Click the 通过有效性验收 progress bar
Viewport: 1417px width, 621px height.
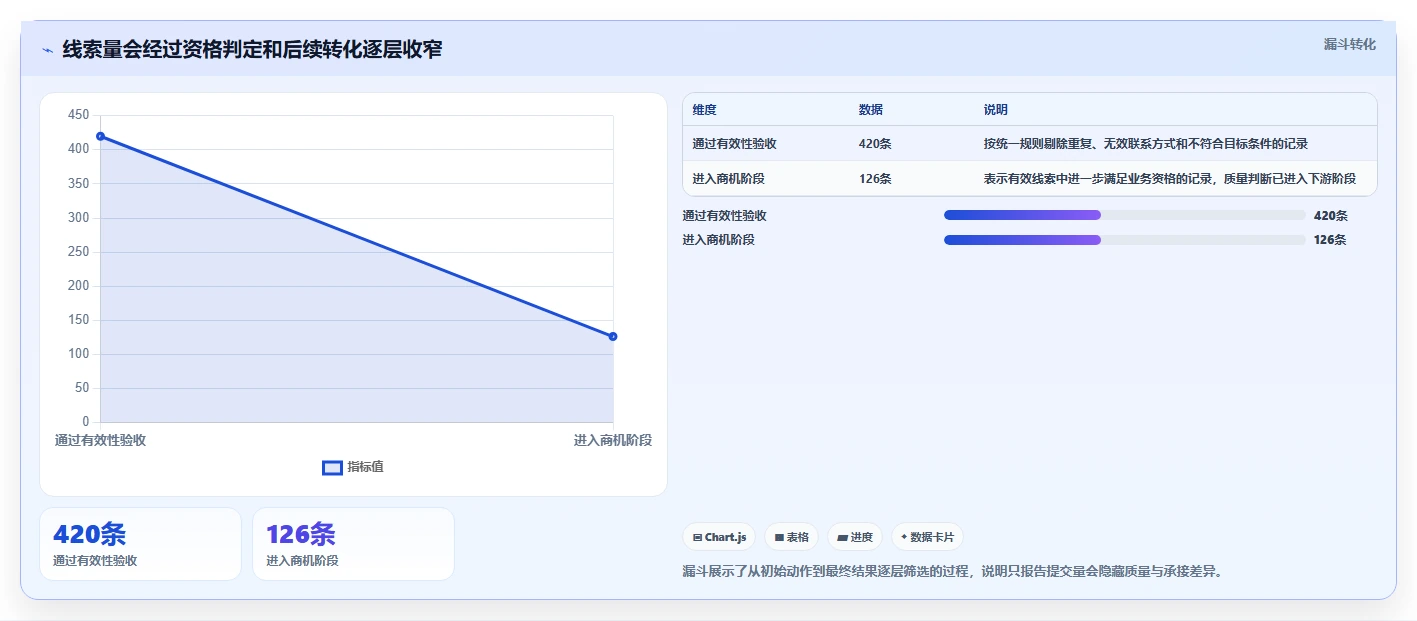coord(1124,215)
